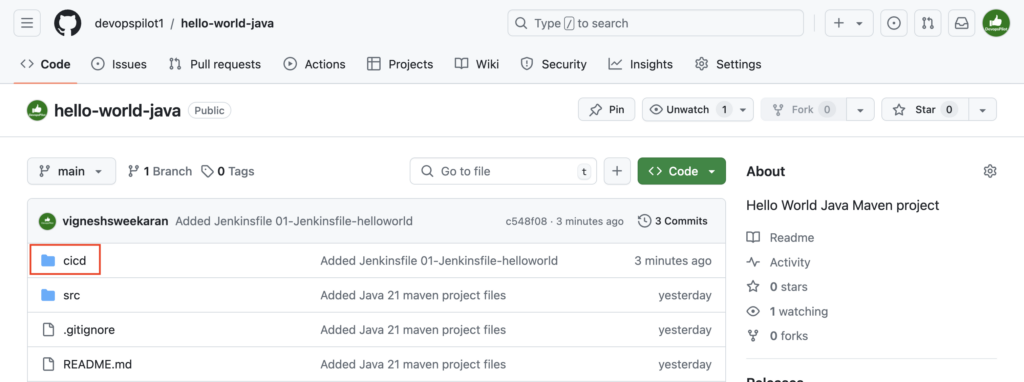Image resolution: width=1024 pixels, height=382 pixels.
Task: Expand the main branch dropdown
Action: click(x=71, y=171)
